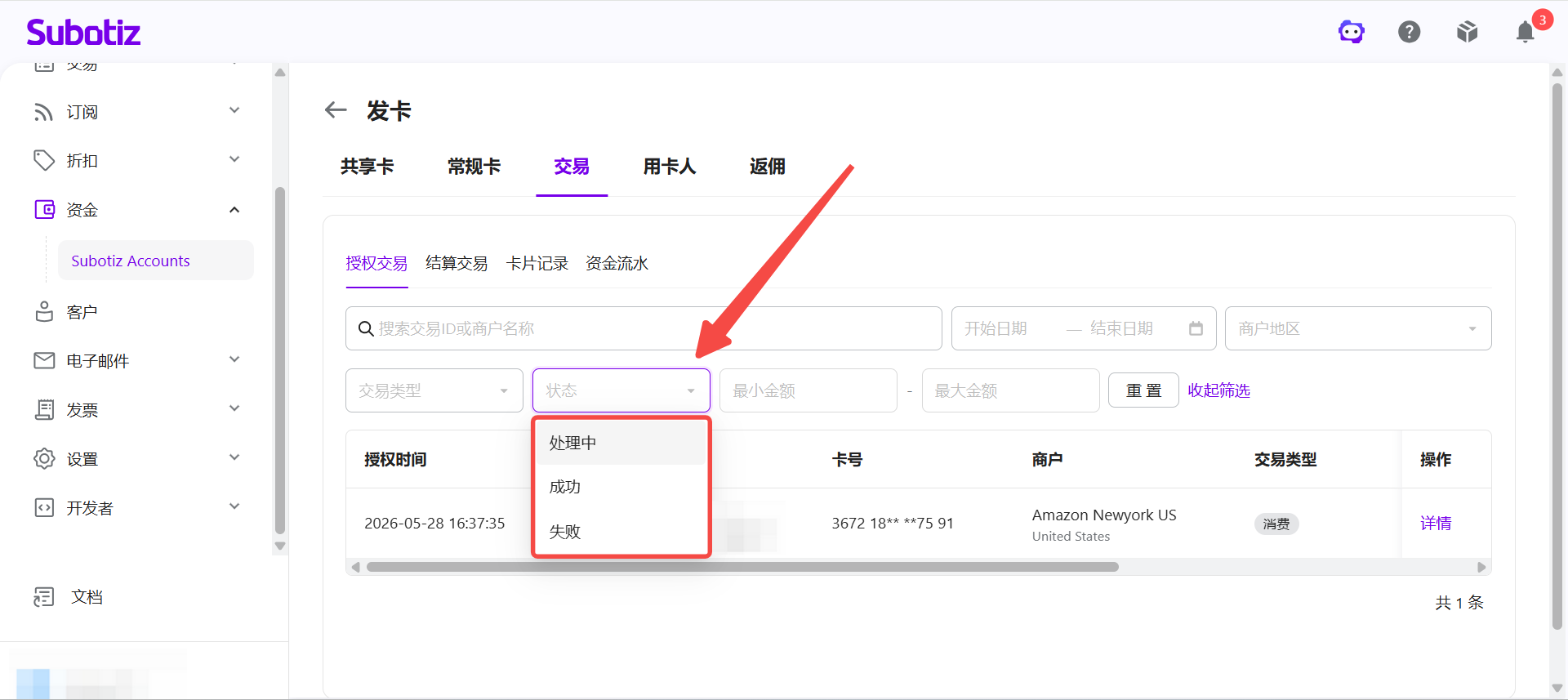Screen dimensions: 1568x700
Task: Click the invoice receipt icon
Action: (44, 410)
